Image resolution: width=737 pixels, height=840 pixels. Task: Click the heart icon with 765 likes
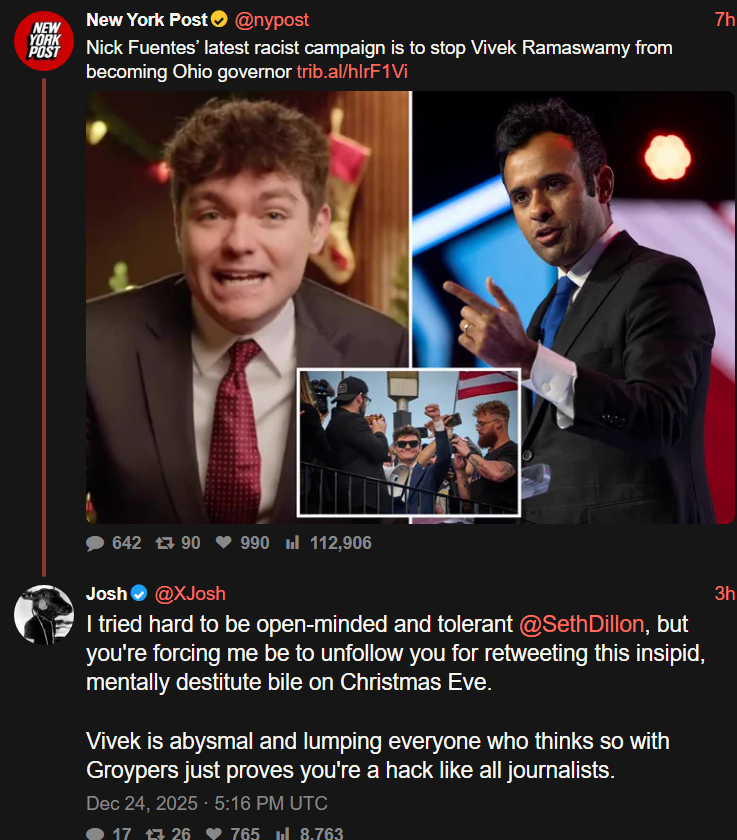click(214, 834)
